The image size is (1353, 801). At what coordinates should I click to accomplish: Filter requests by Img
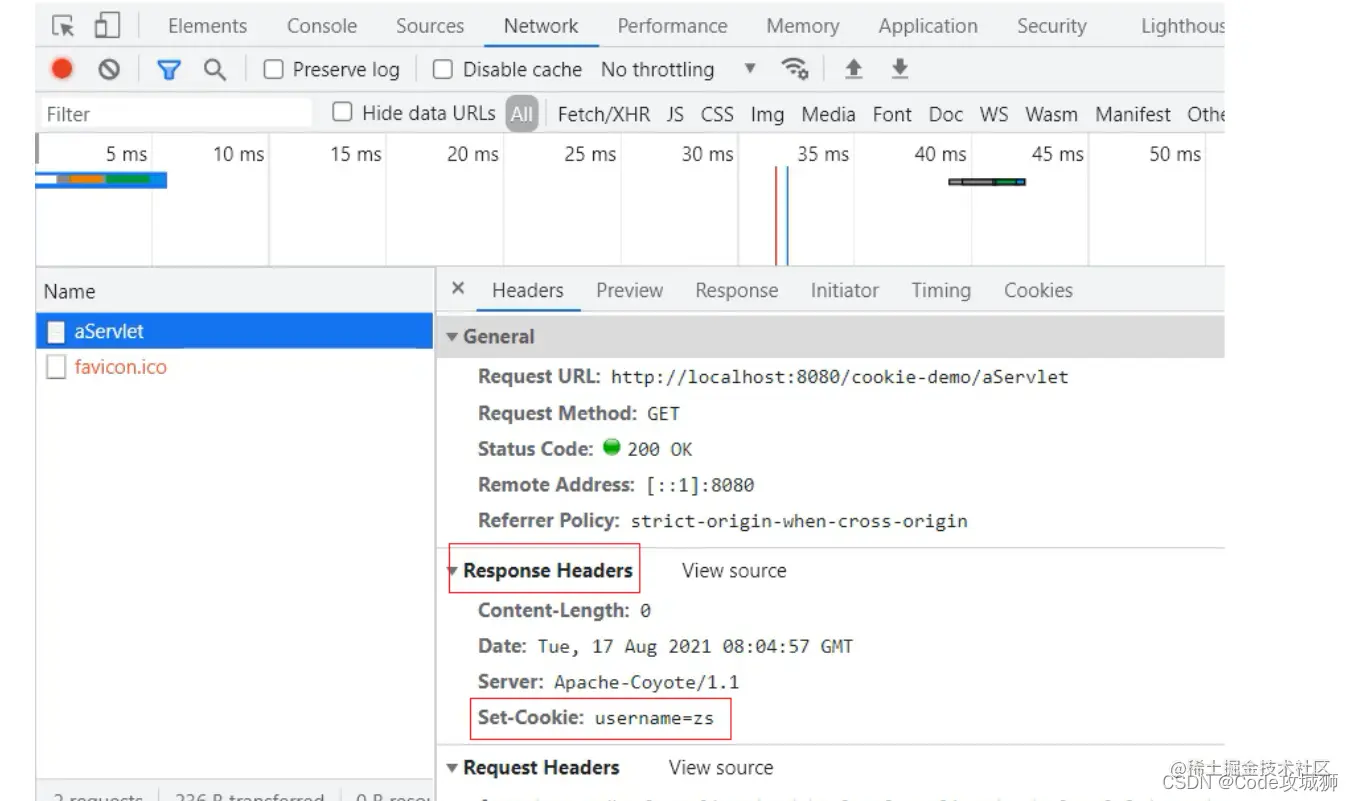(767, 114)
